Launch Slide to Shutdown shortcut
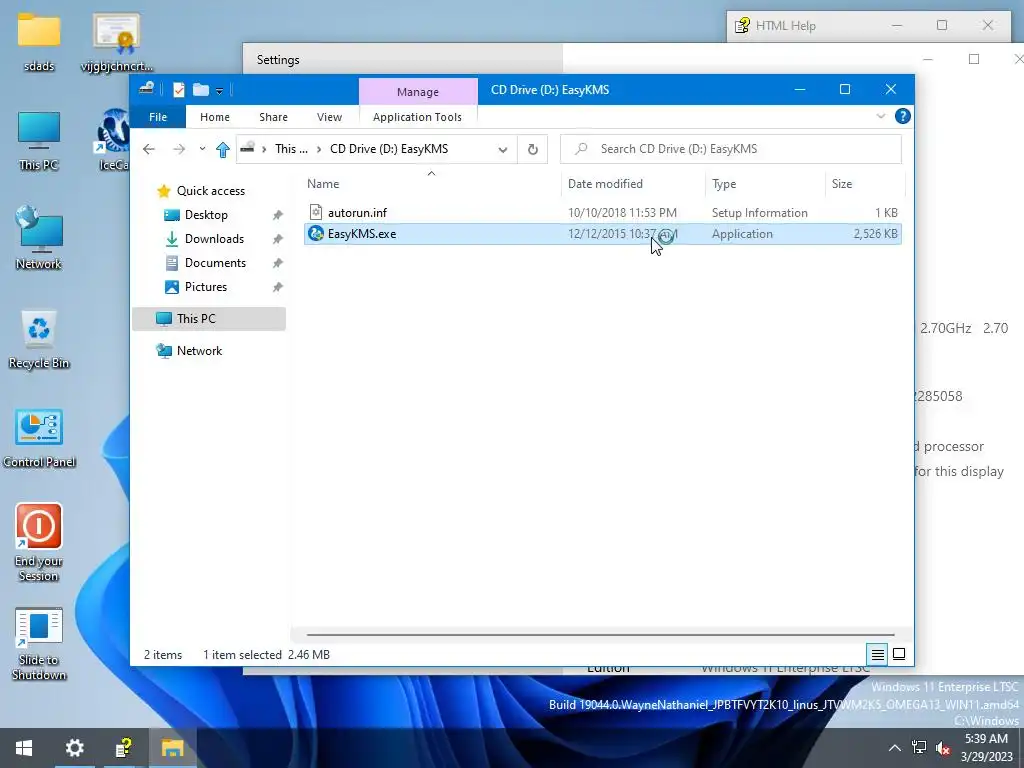 point(39,644)
